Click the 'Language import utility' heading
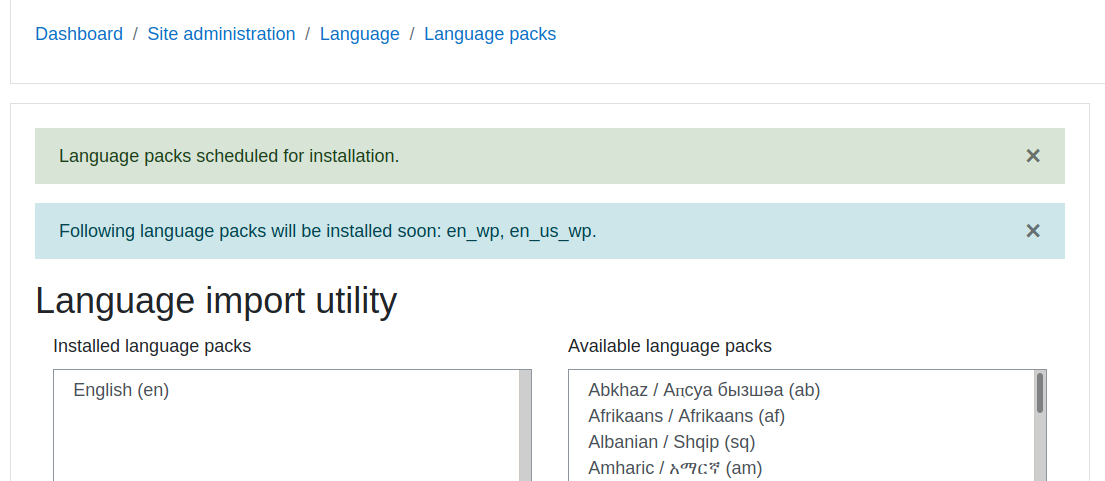 click(216, 301)
